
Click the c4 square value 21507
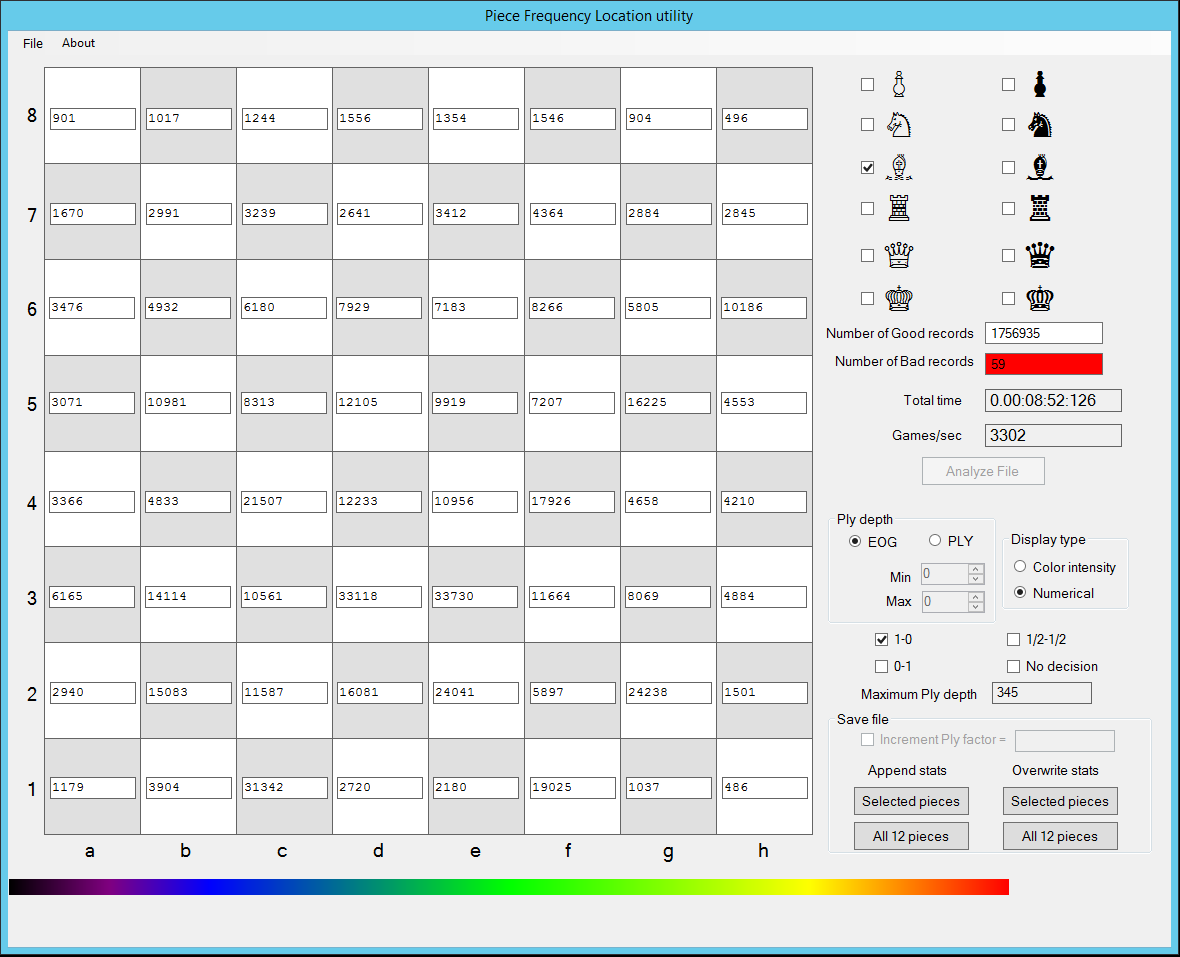pos(284,501)
